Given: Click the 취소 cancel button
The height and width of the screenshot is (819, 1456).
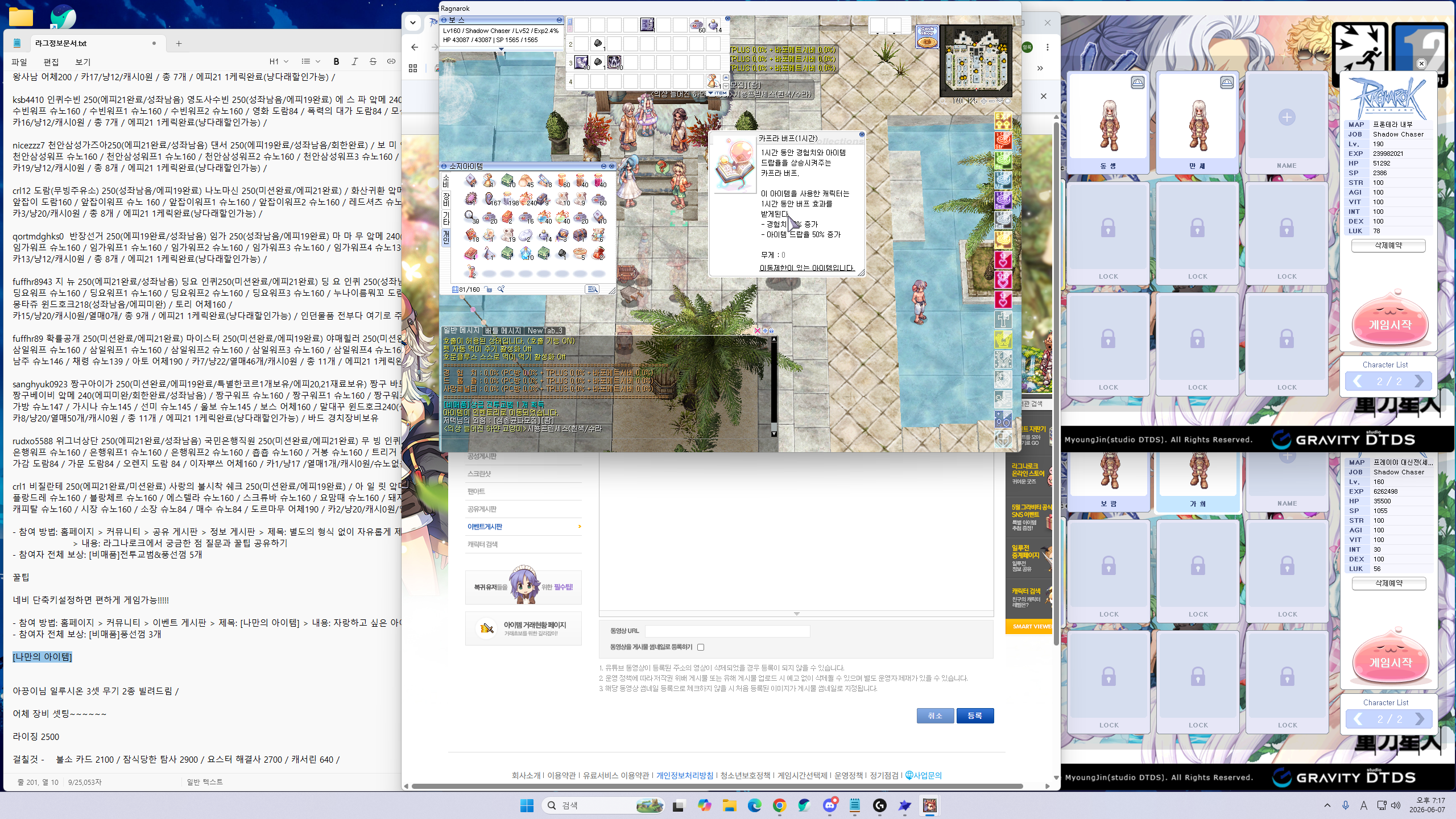Looking at the screenshot, I should pos(935,715).
